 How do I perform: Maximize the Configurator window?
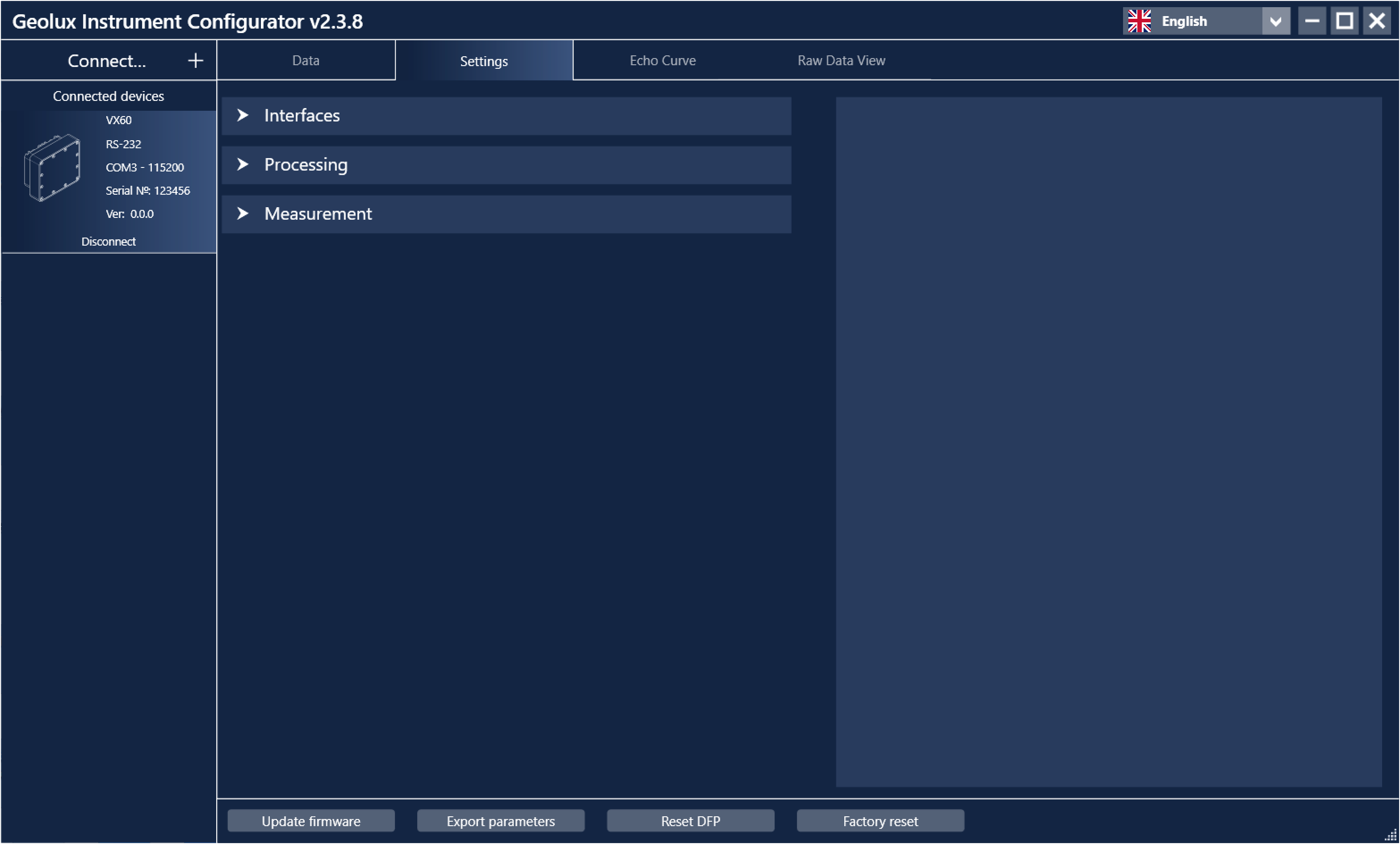[x=1344, y=21]
